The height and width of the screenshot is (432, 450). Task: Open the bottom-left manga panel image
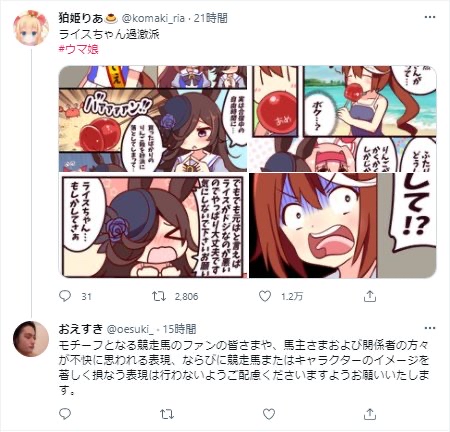coord(153,225)
